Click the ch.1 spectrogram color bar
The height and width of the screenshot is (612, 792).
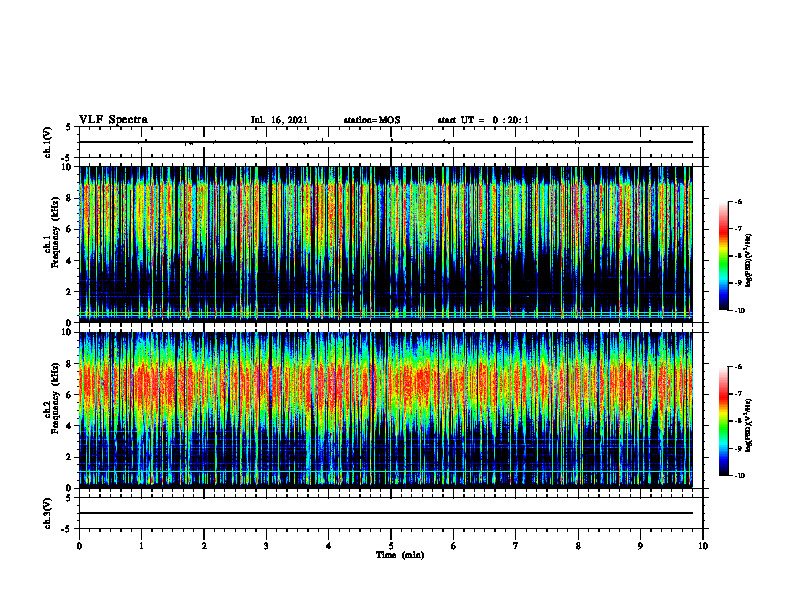tap(723, 256)
